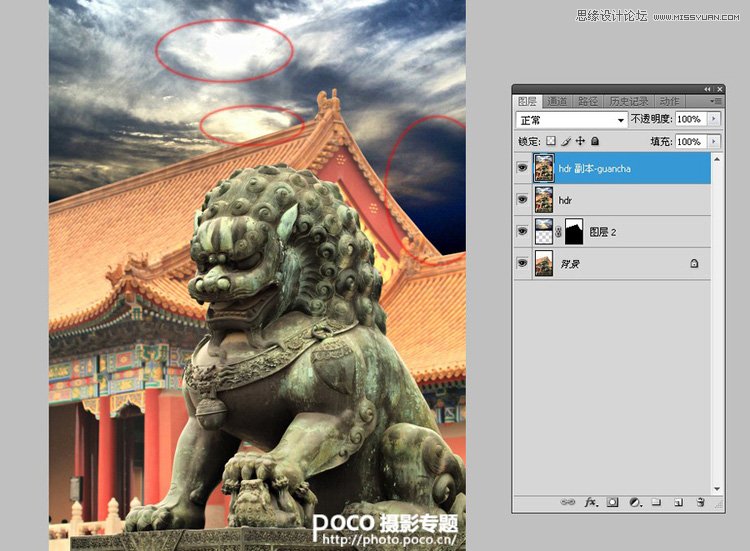The image size is (750, 551).
Task: Switch to the 路径 tab
Action: click(588, 101)
